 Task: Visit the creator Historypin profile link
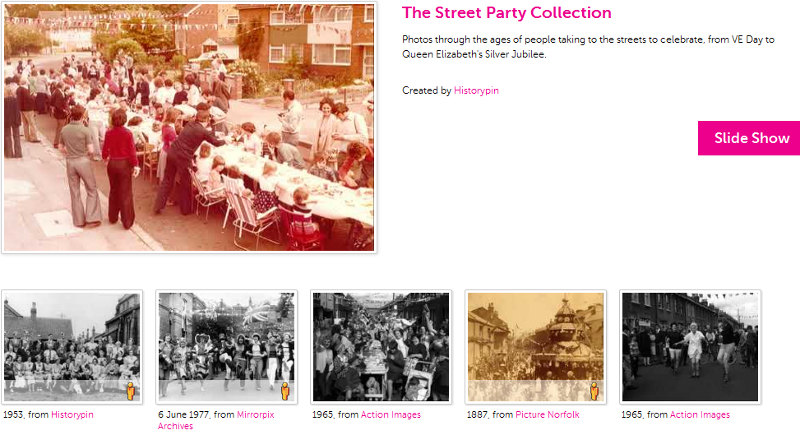tap(476, 91)
